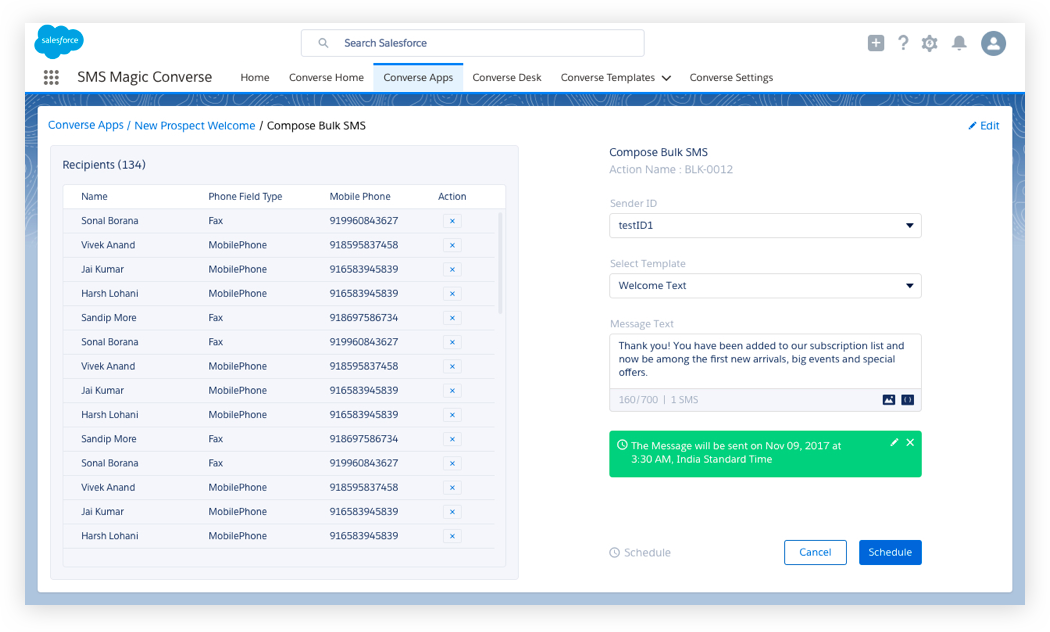Open the Sender ID dropdown showing testID1
The height and width of the screenshot is (632, 1050).
tap(765, 226)
